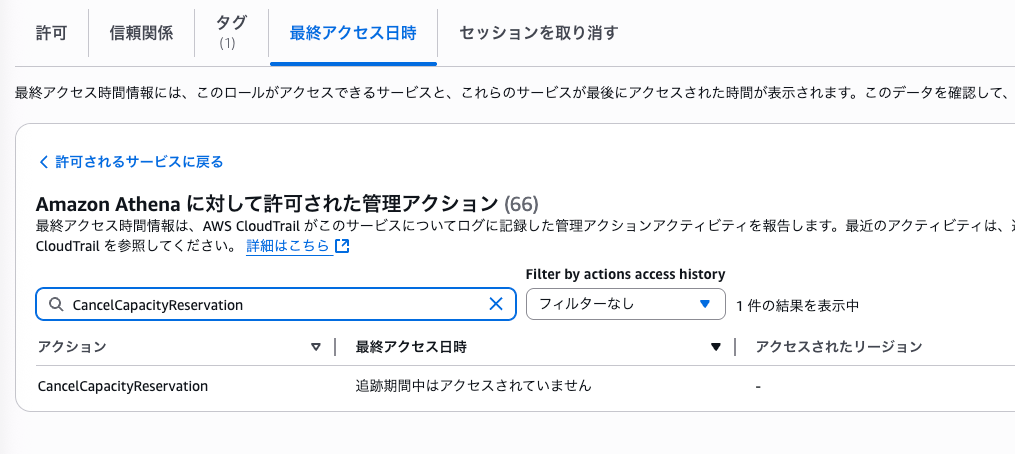
Task: Open the 信頼関係 tab
Action: click(141, 33)
